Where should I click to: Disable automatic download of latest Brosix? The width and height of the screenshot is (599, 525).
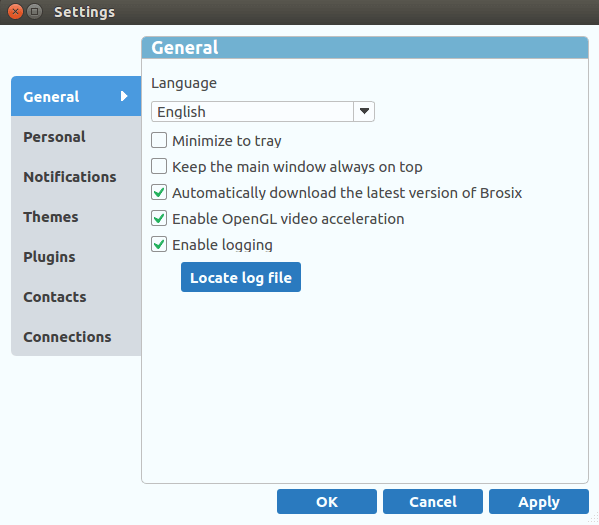click(159, 192)
